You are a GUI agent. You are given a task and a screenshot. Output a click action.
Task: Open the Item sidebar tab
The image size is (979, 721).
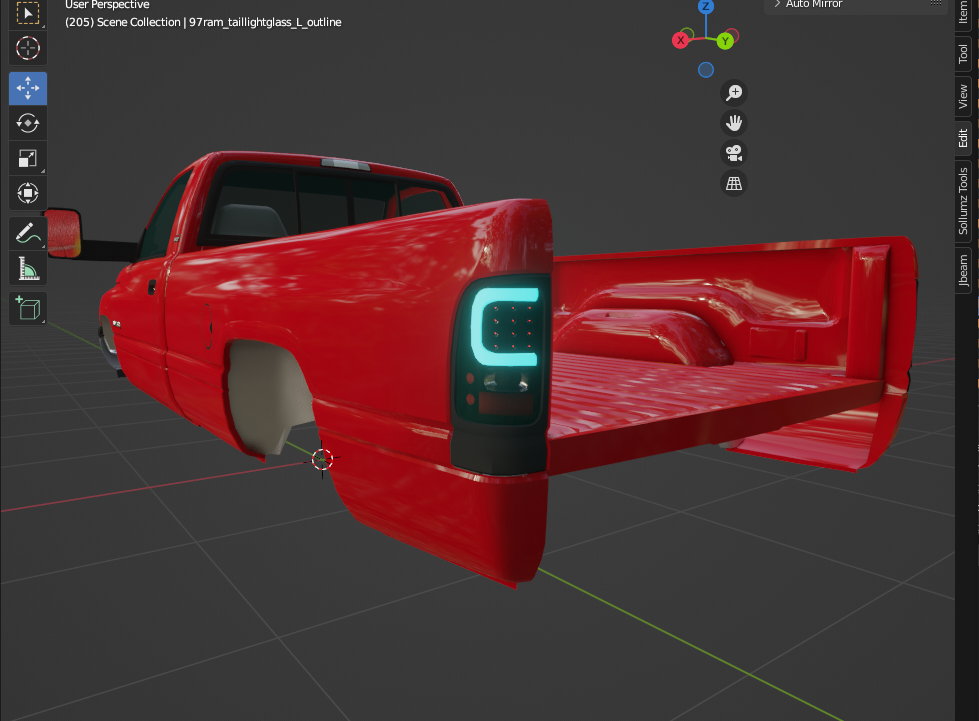tap(963, 12)
